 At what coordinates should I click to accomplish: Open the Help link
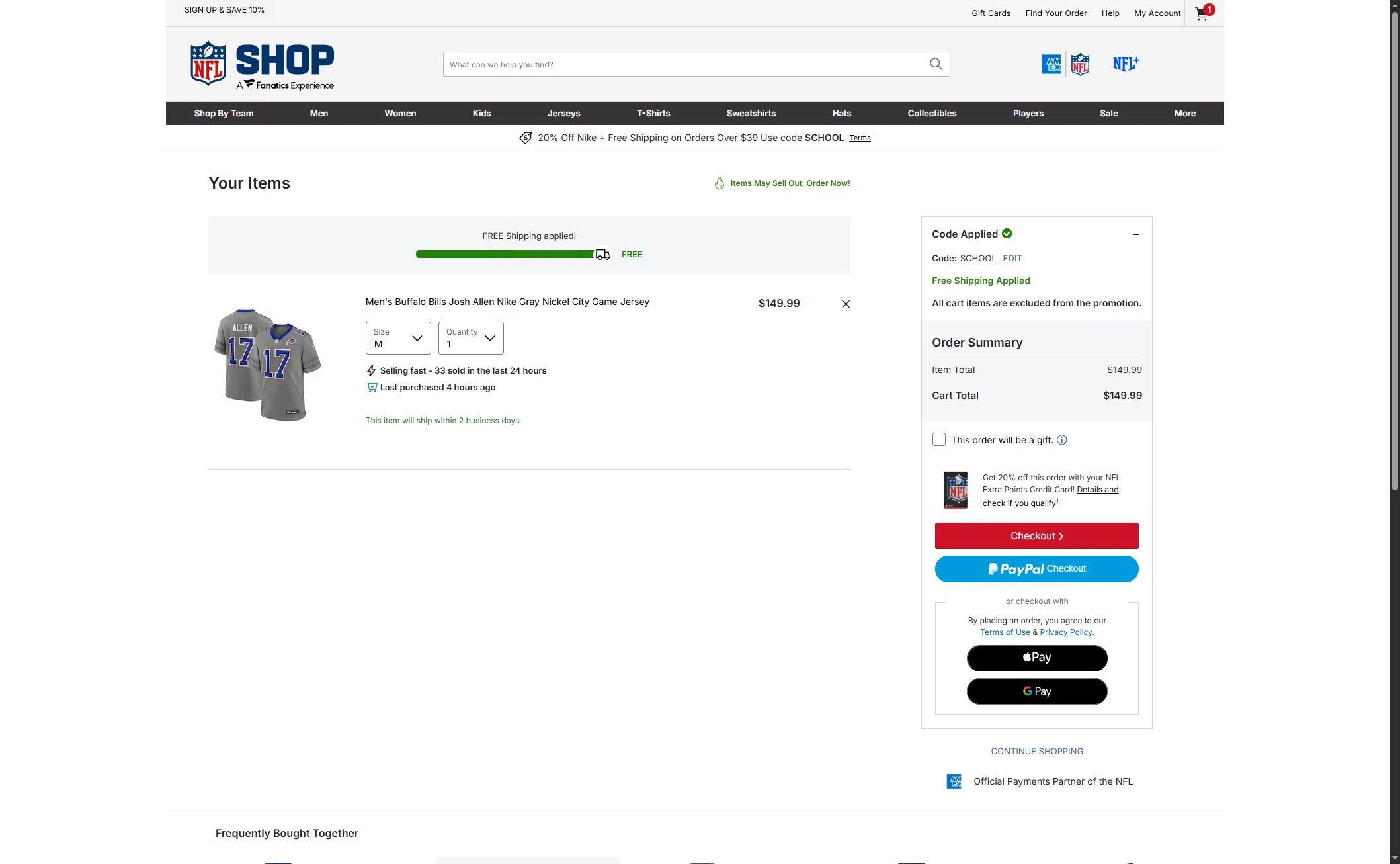pyautogui.click(x=1110, y=13)
